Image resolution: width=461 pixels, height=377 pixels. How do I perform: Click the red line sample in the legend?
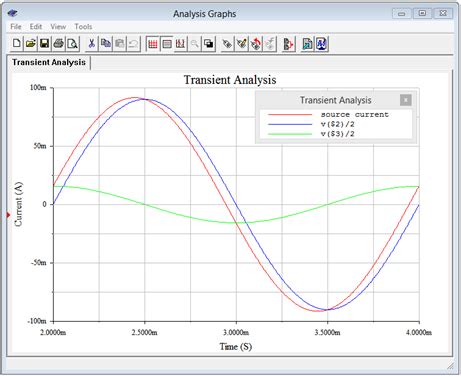(290, 115)
